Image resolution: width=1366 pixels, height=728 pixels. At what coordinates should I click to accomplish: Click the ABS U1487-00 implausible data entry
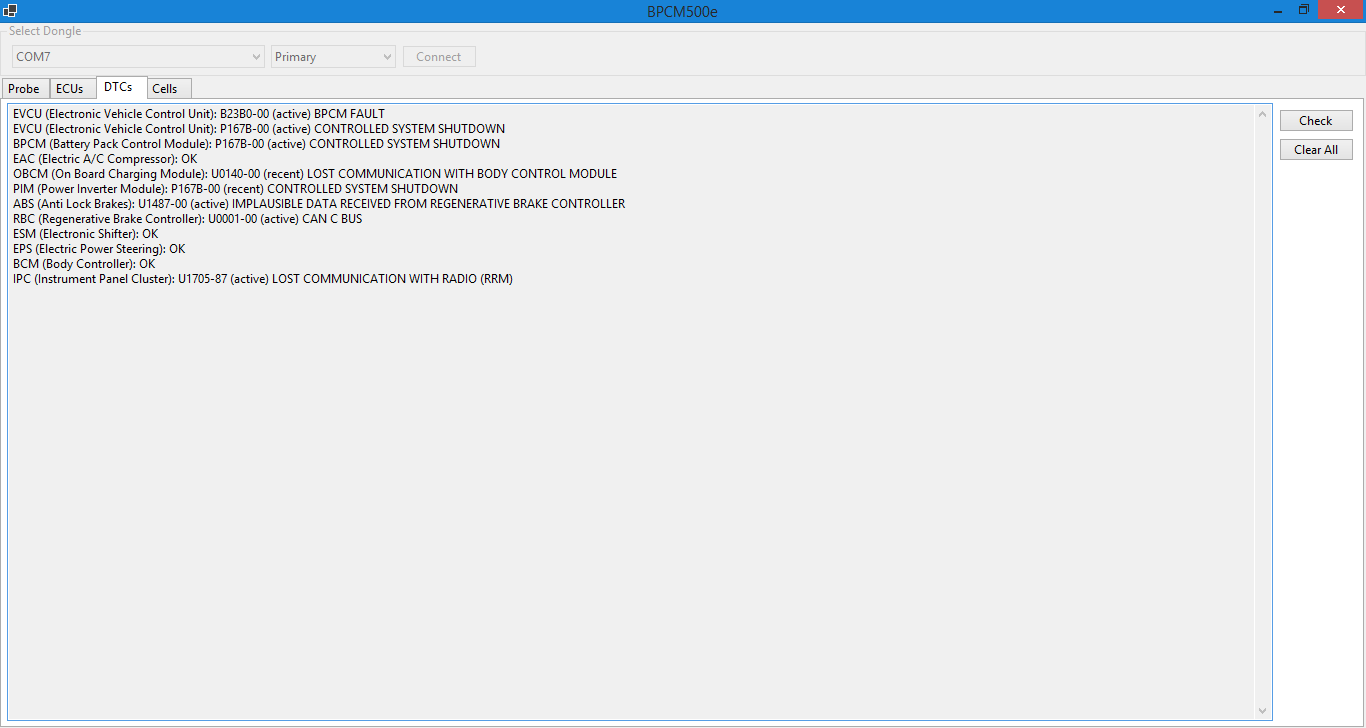(x=319, y=204)
